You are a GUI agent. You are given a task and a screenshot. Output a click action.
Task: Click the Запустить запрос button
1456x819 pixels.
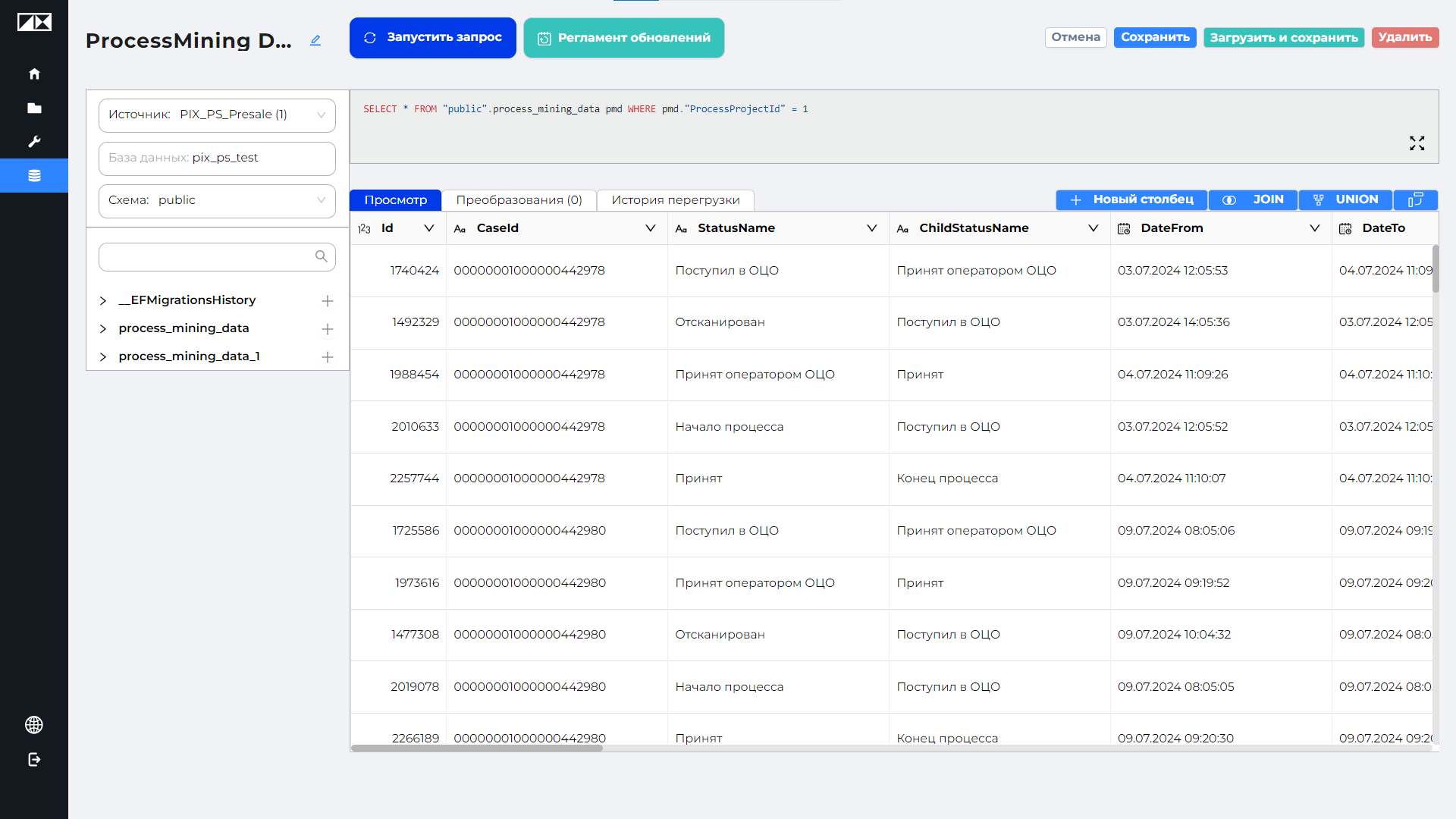pyautogui.click(x=432, y=38)
